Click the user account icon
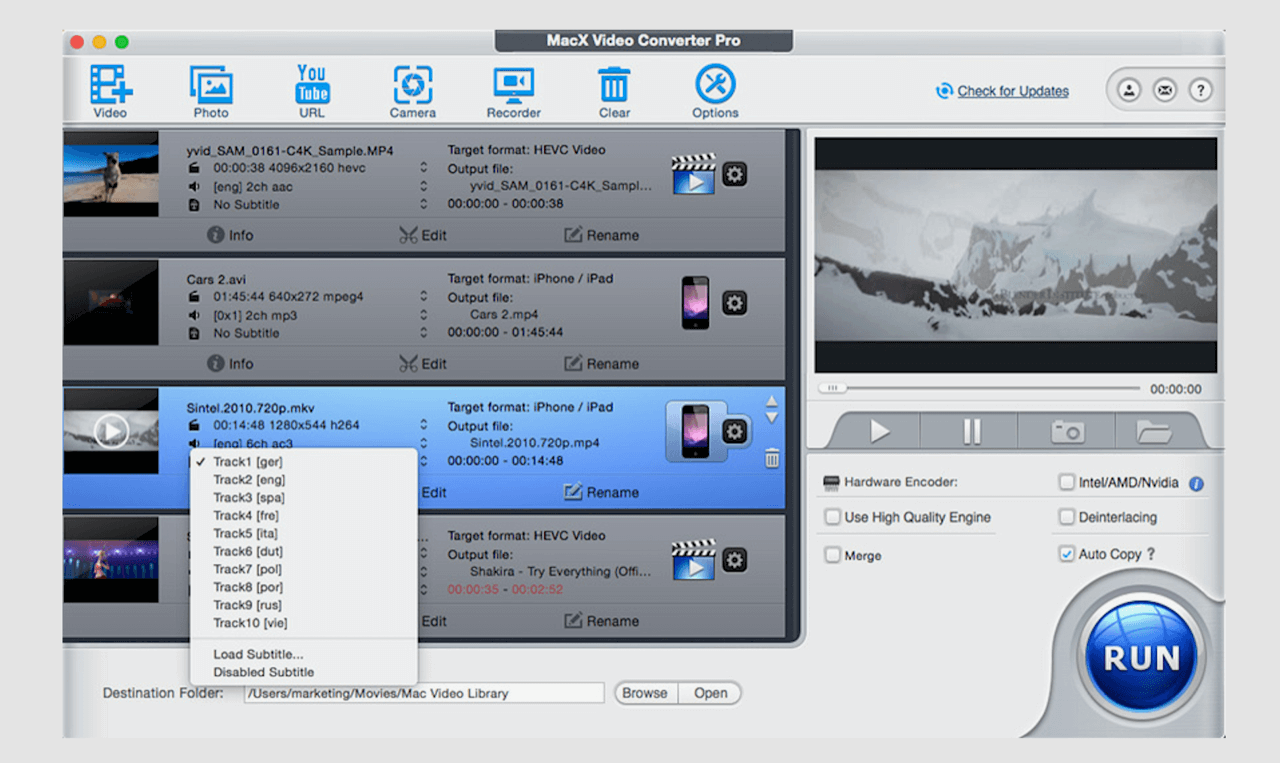Viewport: 1280px width, 763px height. click(1129, 90)
